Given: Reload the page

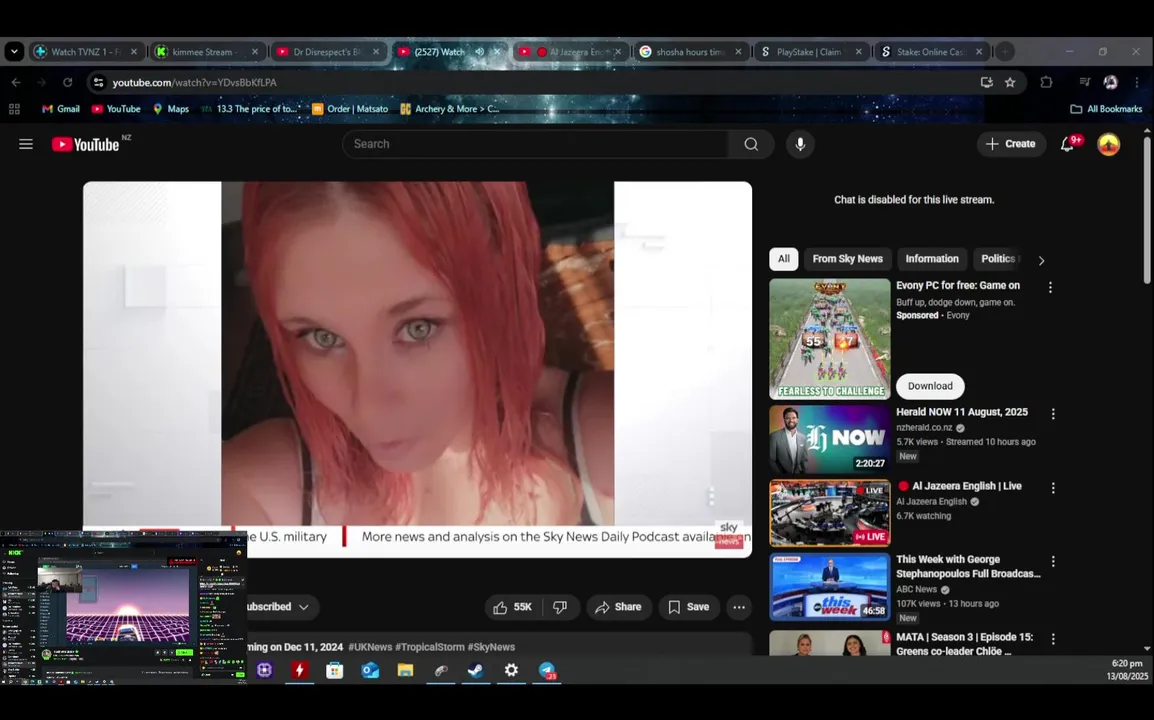Looking at the screenshot, I should pyautogui.click(x=68, y=82).
